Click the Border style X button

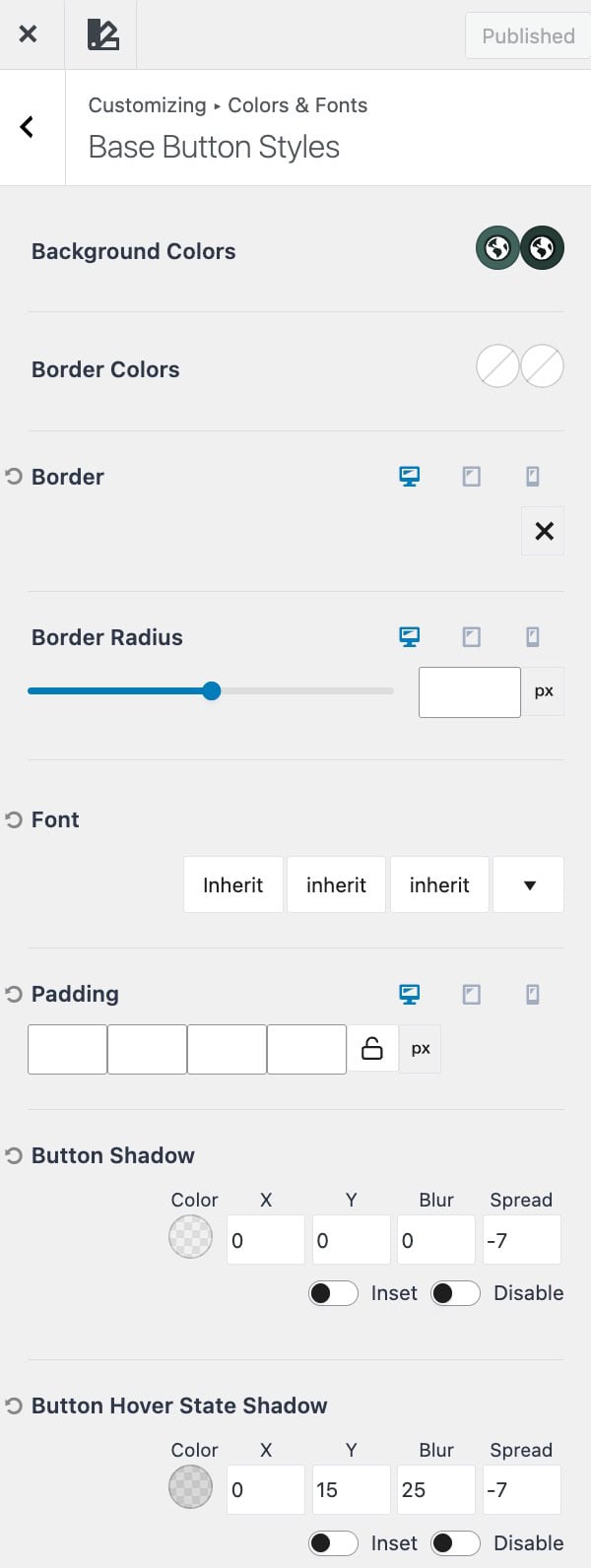544,532
